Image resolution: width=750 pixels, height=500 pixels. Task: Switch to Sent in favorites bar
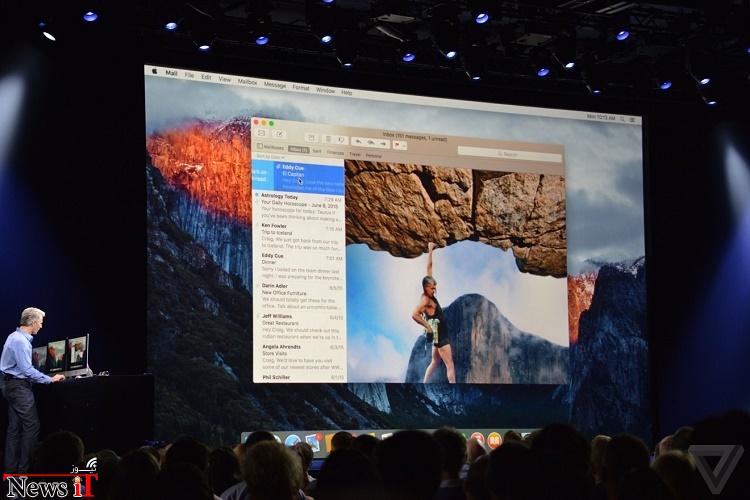click(x=317, y=151)
